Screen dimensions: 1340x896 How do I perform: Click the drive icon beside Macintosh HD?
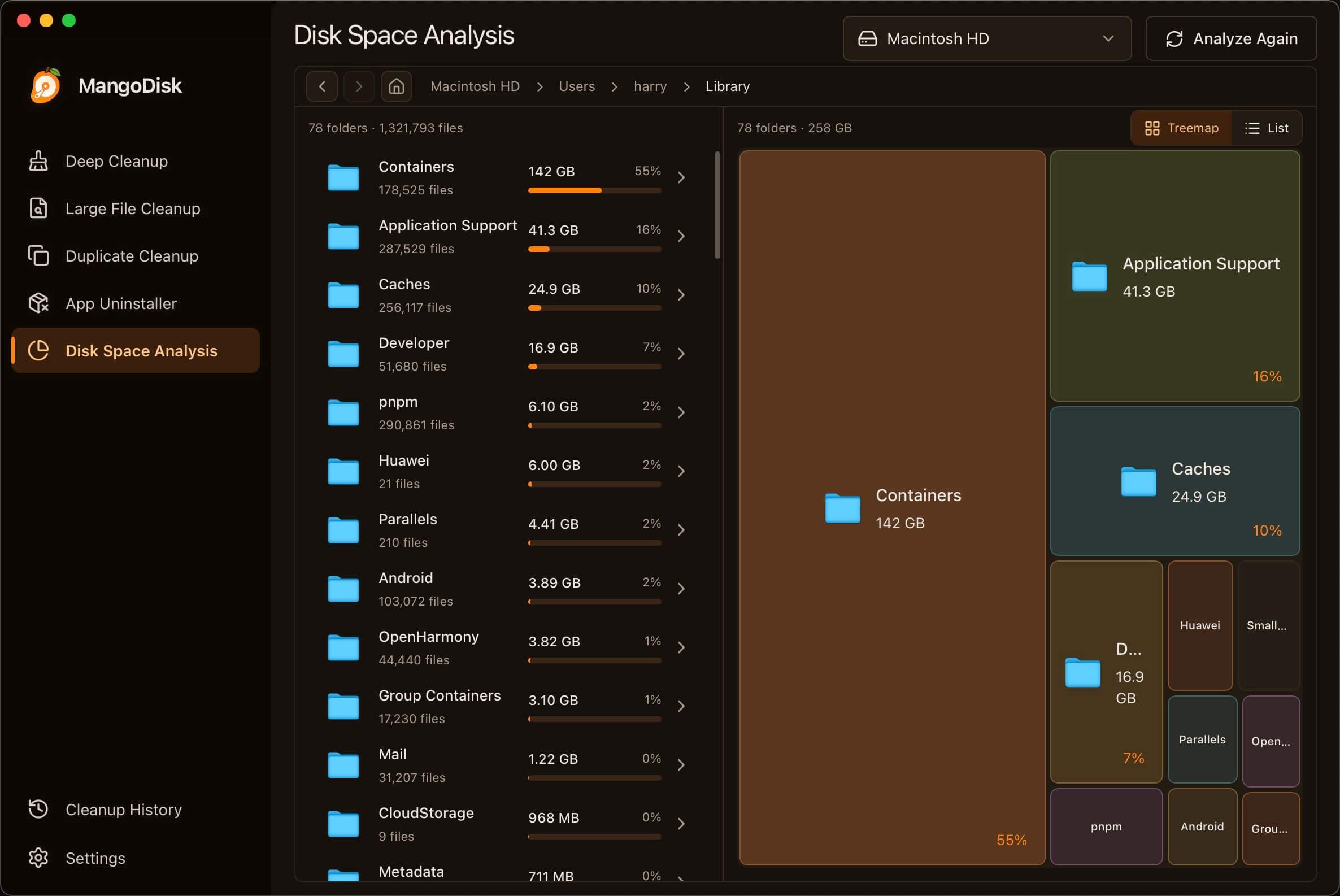(x=867, y=39)
